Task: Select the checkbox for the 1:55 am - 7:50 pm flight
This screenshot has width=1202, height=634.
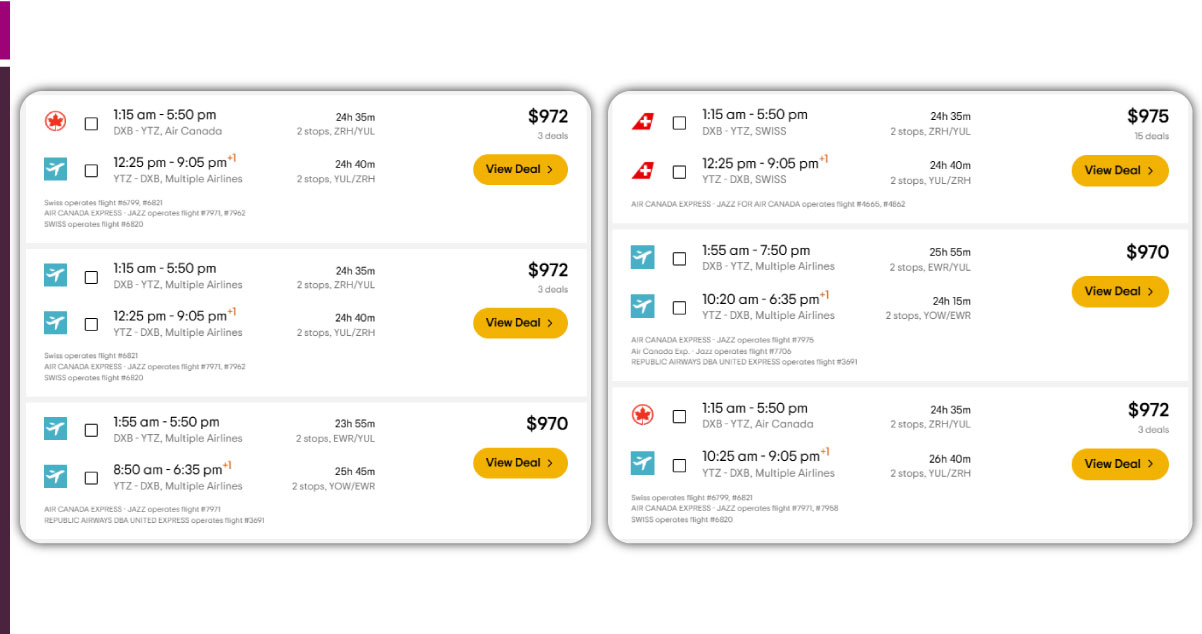Action: point(678,257)
